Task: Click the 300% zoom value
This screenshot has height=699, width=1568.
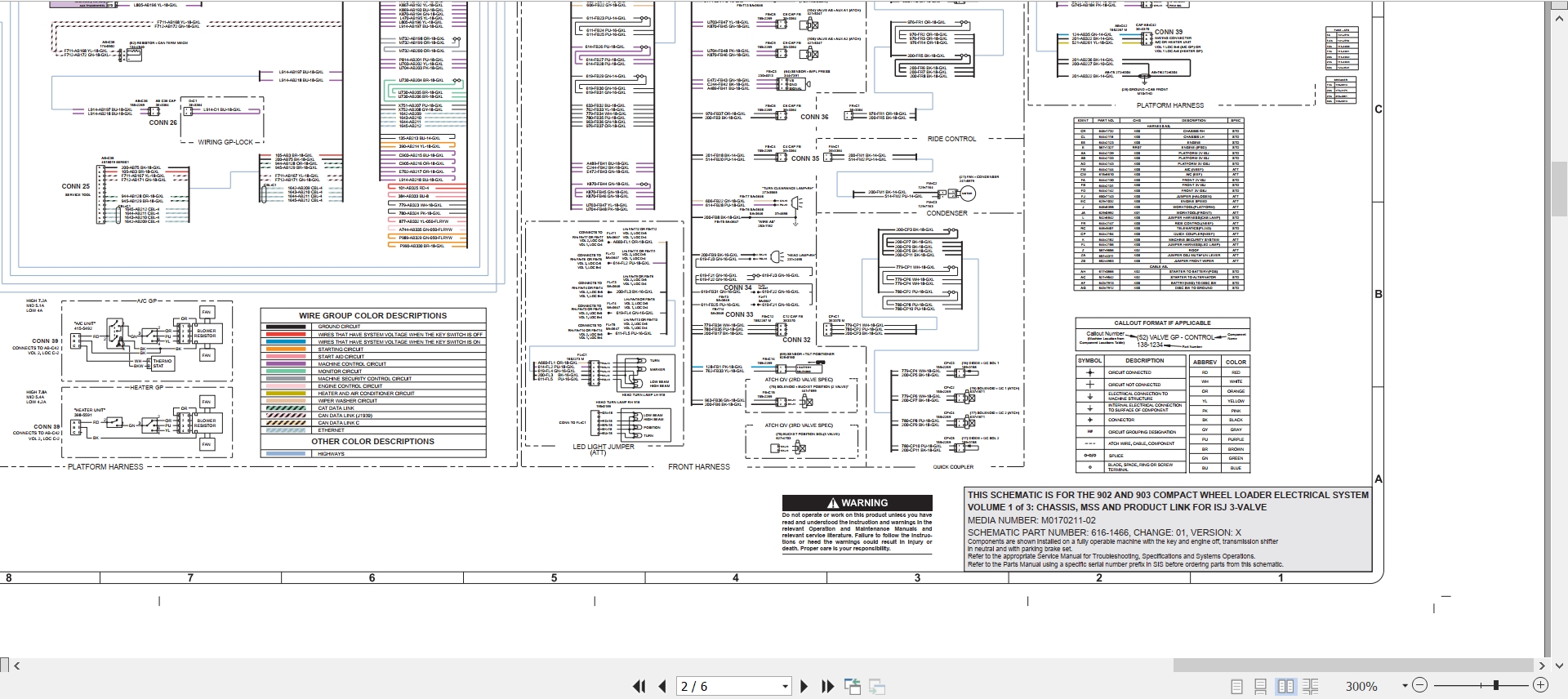Action: tap(1361, 687)
